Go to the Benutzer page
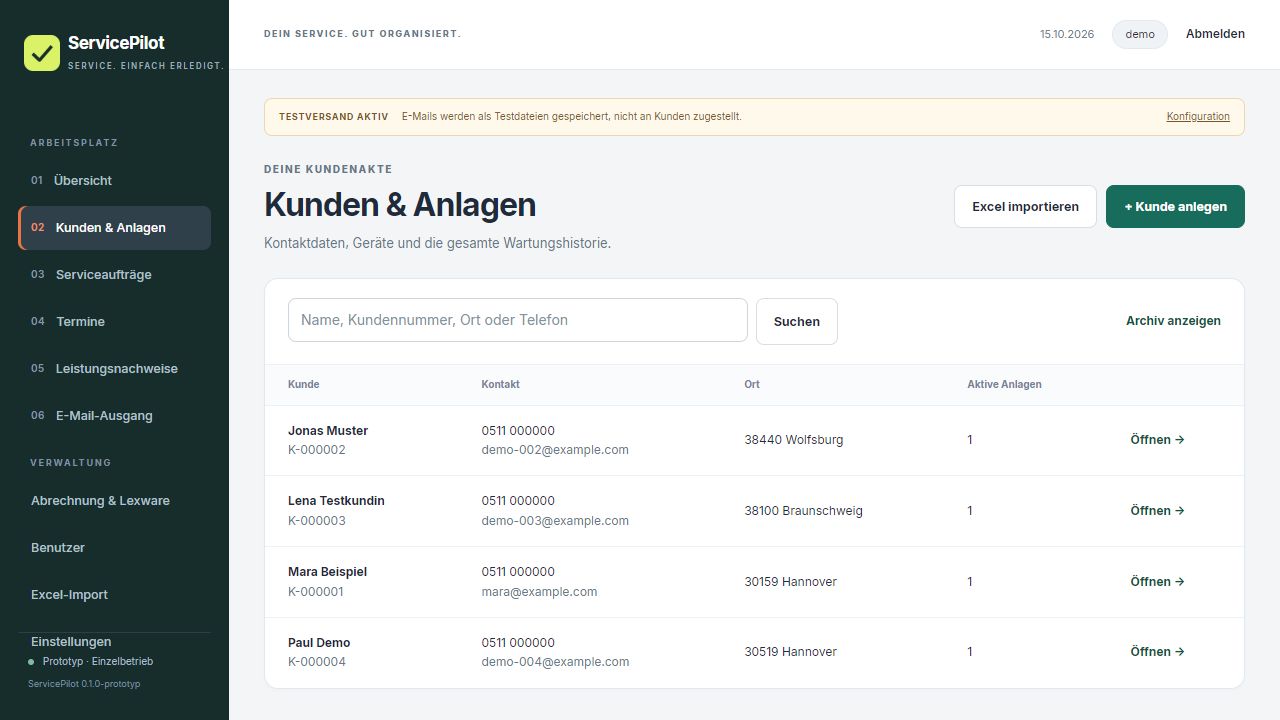 click(114, 548)
